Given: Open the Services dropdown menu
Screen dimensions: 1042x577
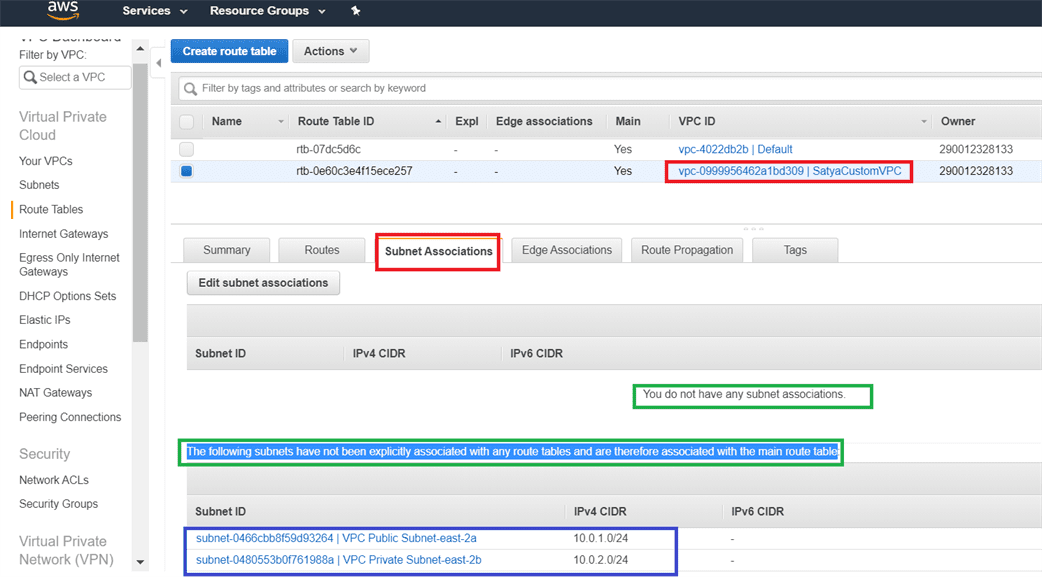Looking at the screenshot, I should (154, 11).
